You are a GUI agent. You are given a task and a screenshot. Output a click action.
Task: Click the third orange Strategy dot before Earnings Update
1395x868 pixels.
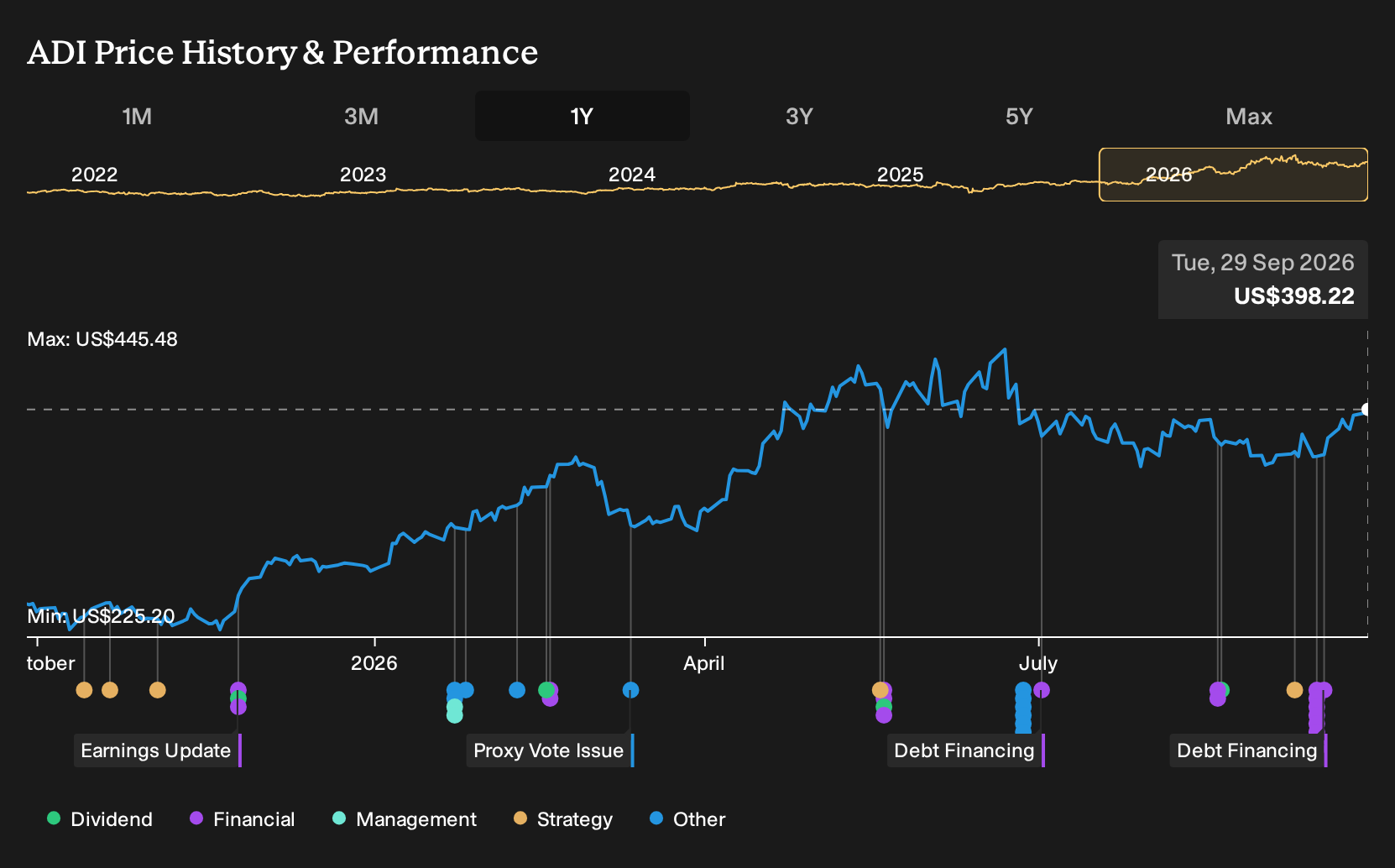click(157, 690)
